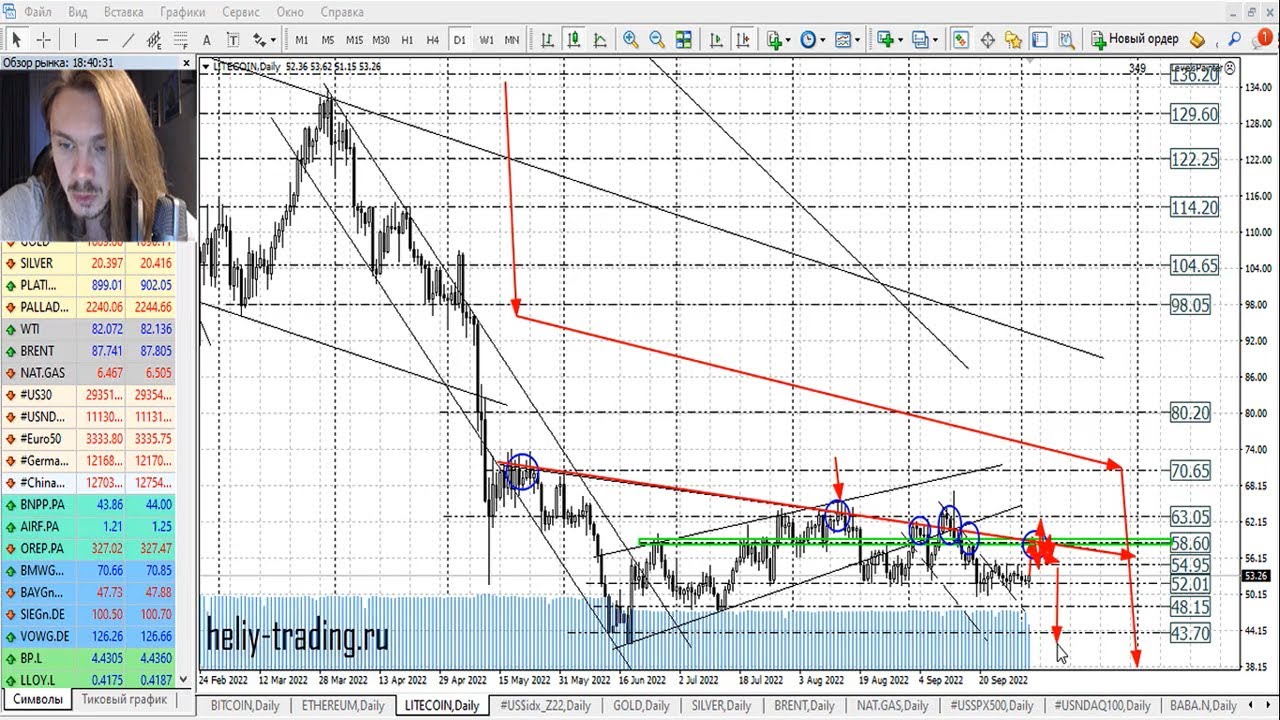This screenshot has height=720, width=1280.
Task: Toggle the Market Watch window
Action: click(960, 40)
